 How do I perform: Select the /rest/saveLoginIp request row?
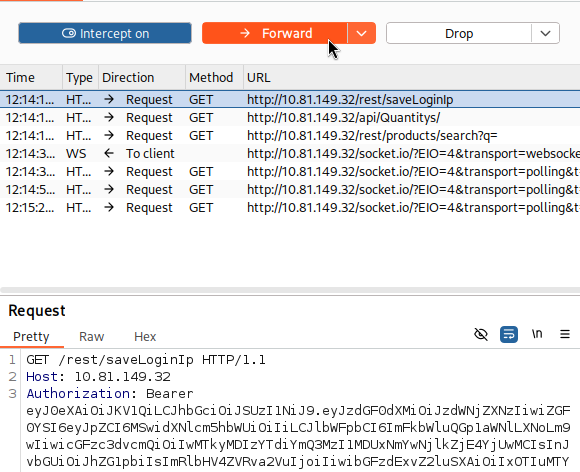(x=290, y=100)
